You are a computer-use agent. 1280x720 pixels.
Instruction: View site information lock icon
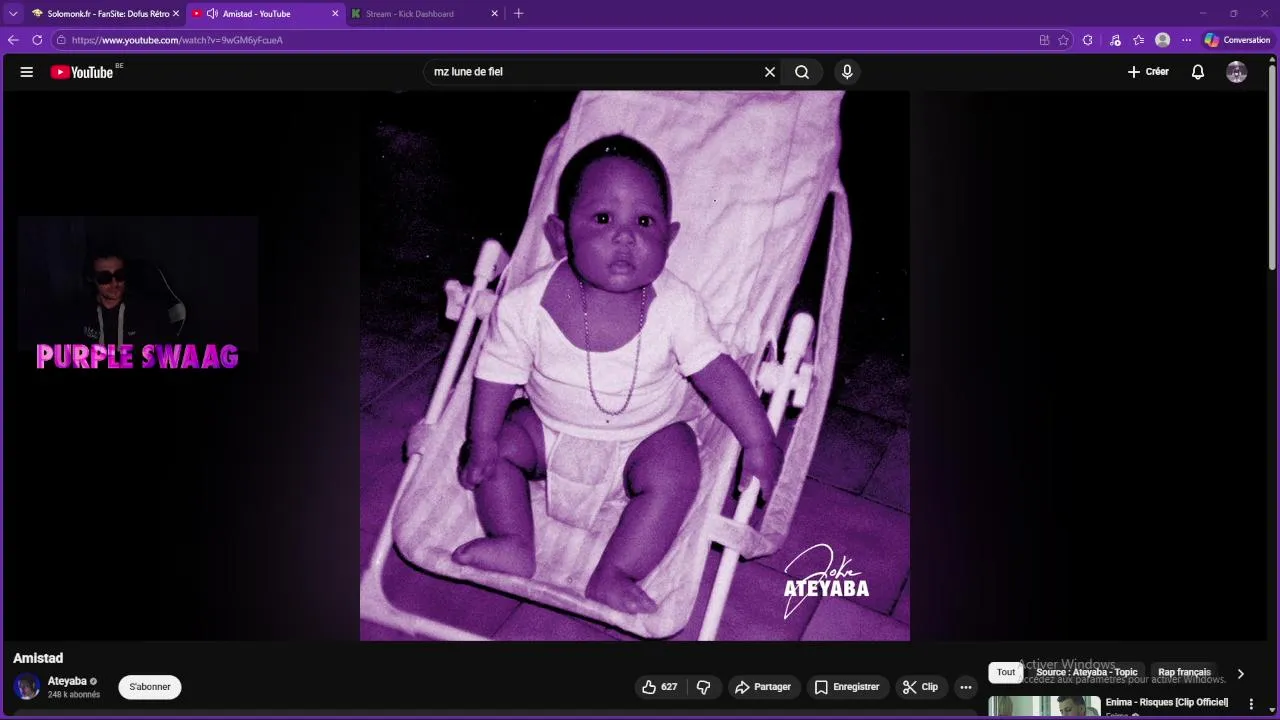click(61, 40)
